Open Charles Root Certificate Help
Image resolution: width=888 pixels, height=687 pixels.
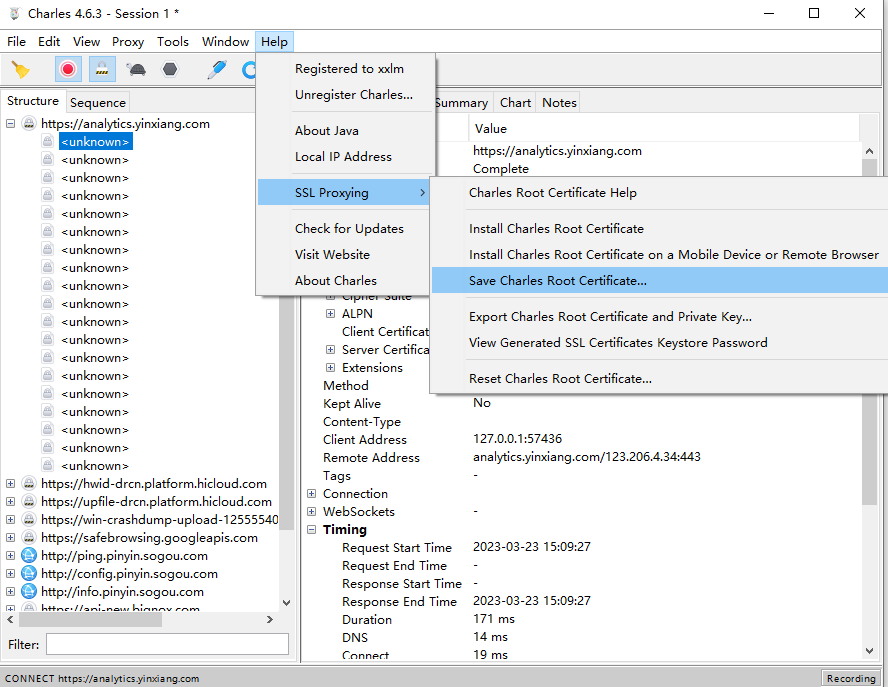point(660,193)
